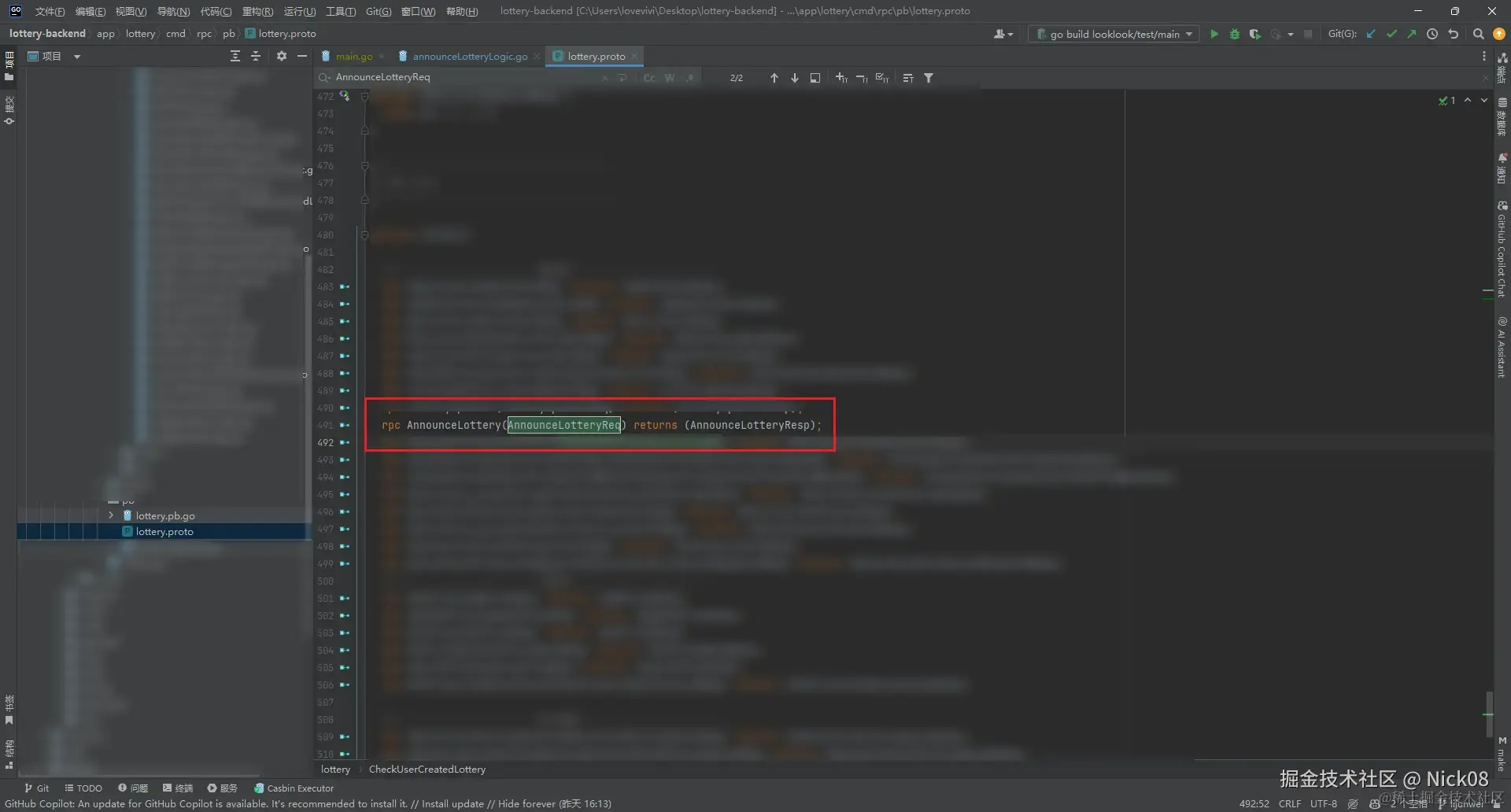Click cmd breadcrumb in navigation bar

pos(175,34)
